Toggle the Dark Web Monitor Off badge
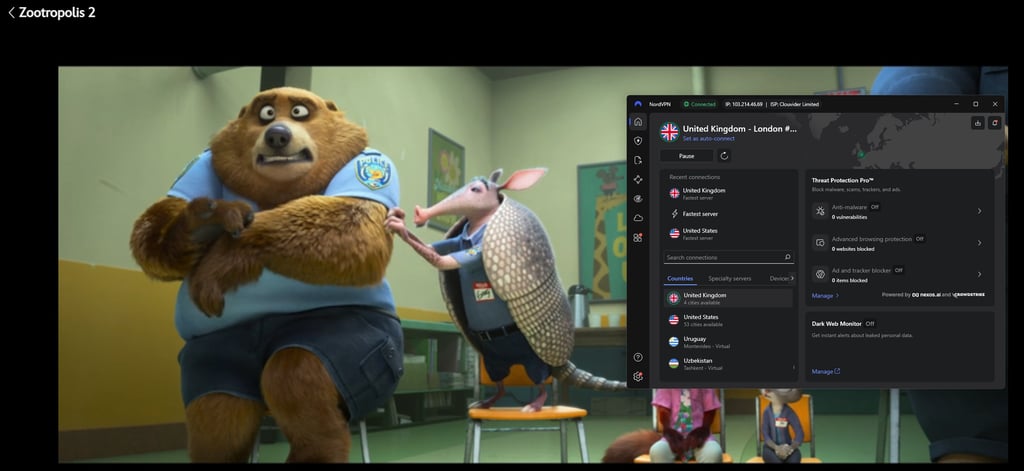1024x471 pixels. tap(870, 323)
